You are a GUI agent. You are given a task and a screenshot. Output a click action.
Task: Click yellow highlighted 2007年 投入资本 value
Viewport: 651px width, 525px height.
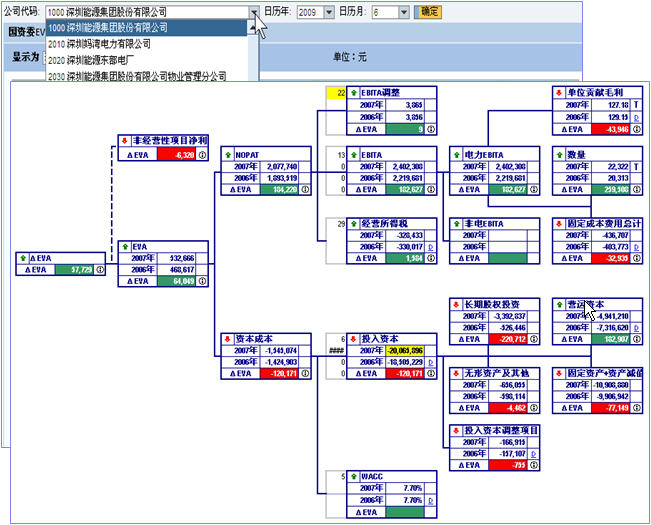pyautogui.click(x=405, y=351)
